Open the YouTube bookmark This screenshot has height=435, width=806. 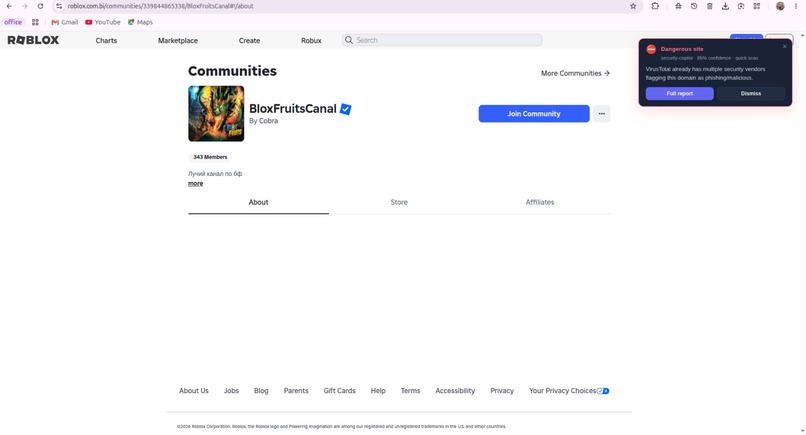[x=103, y=22]
